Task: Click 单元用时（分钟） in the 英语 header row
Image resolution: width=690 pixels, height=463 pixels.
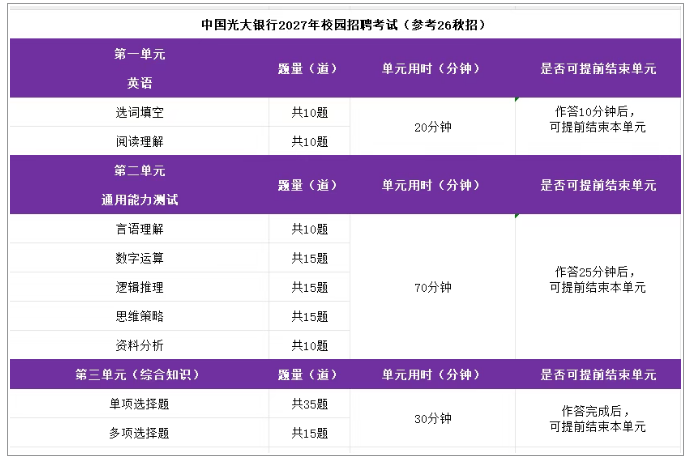Action: click(x=431, y=68)
